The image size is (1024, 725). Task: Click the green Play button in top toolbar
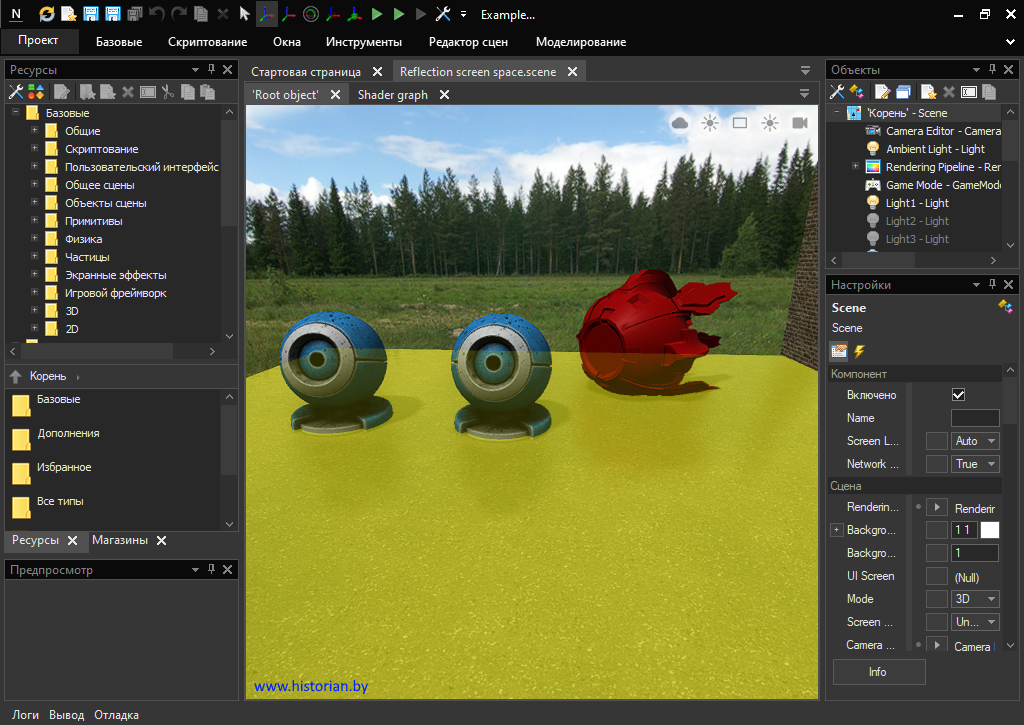[x=377, y=14]
